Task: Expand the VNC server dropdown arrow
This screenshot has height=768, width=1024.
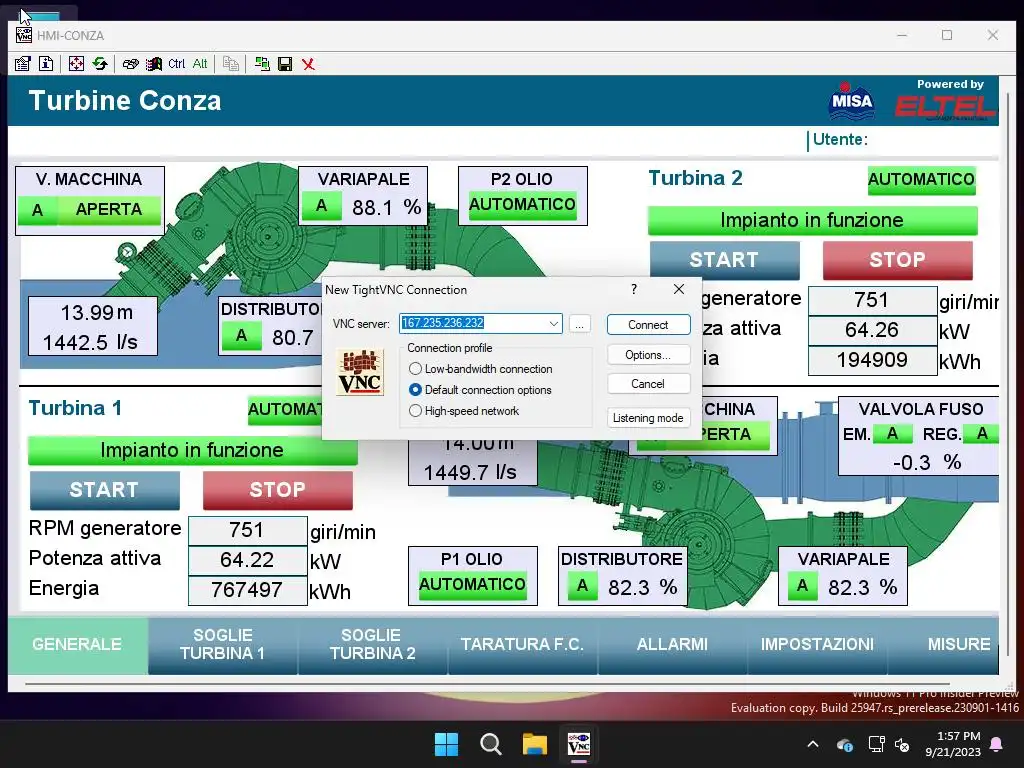Action: [x=554, y=323]
